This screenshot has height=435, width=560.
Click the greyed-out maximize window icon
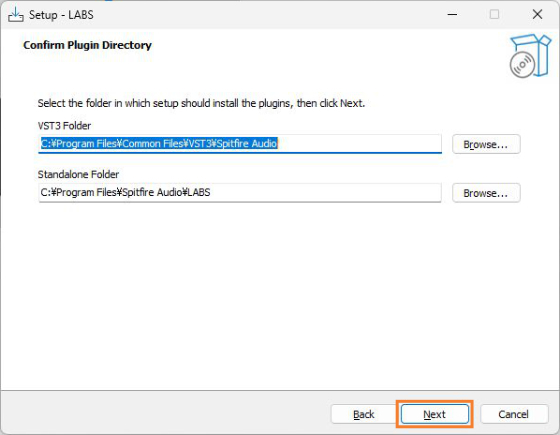(494, 15)
